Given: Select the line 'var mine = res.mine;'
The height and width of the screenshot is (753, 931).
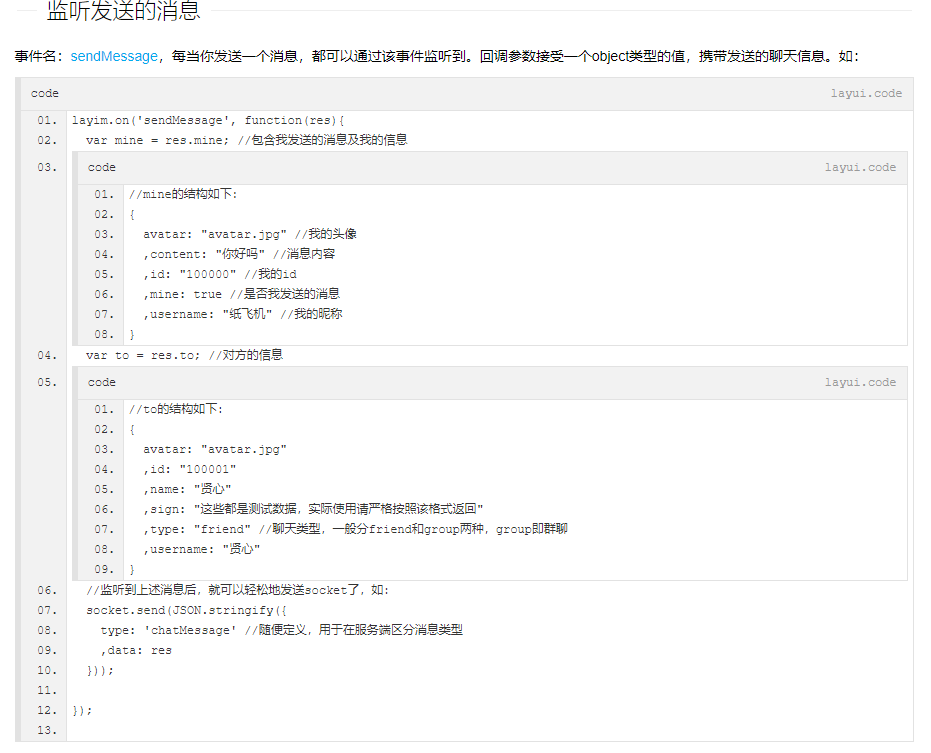Looking at the screenshot, I should [246, 140].
